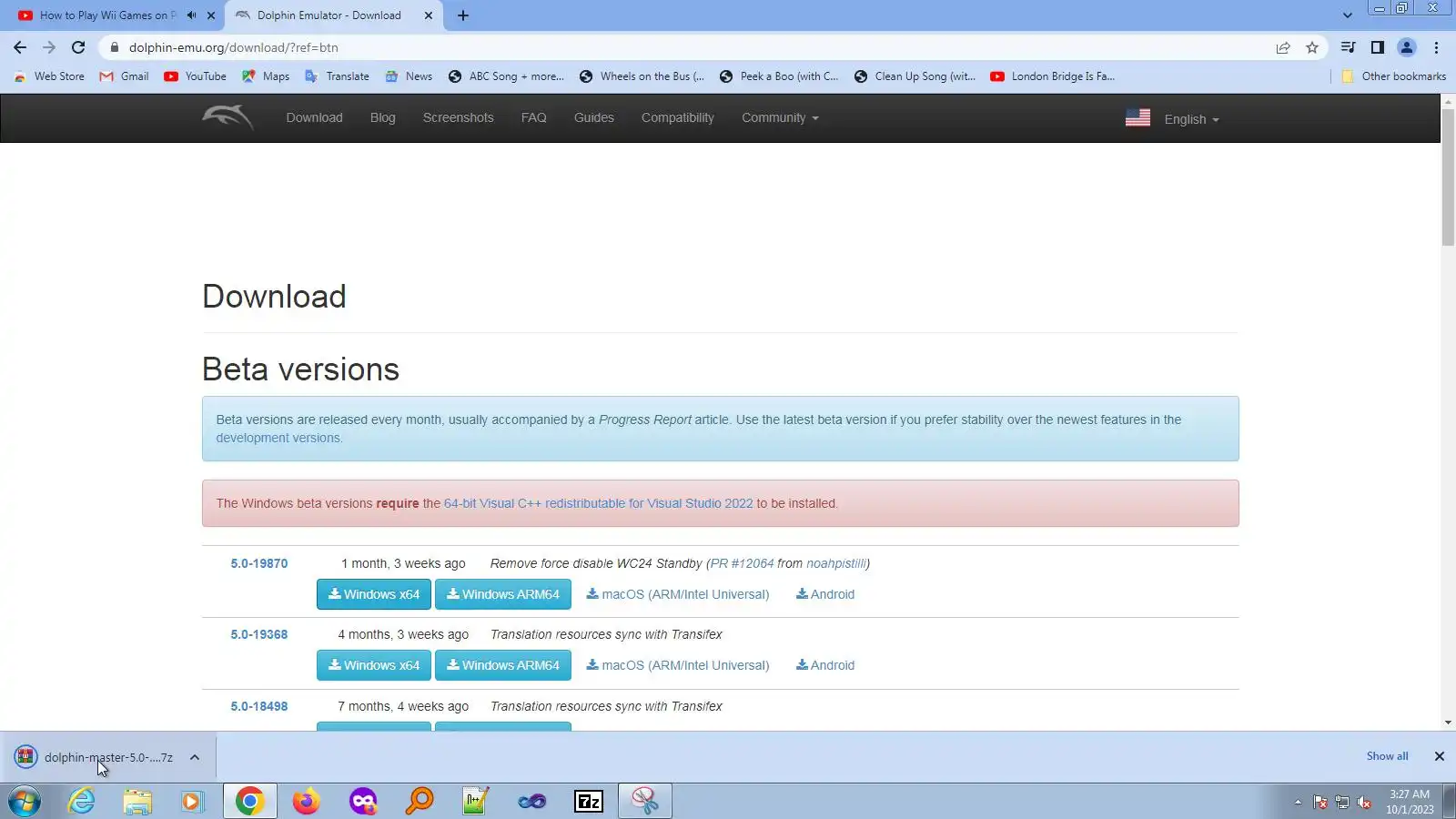Open Compatibility in navbar
Viewport: 1456px width, 819px height.
(x=678, y=117)
